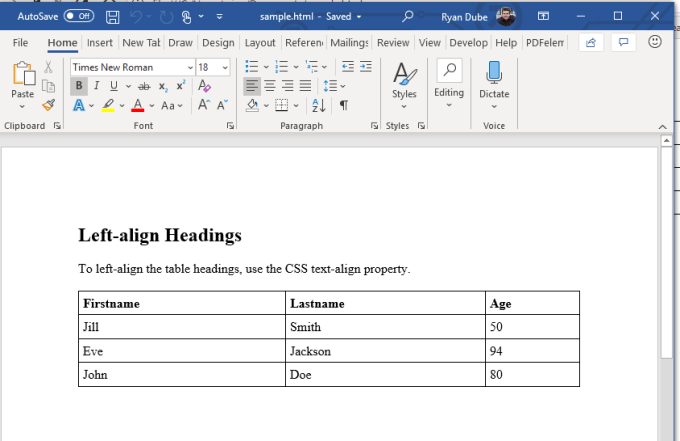Switch to the Review tab

pyautogui.click(x=393, y=42)
